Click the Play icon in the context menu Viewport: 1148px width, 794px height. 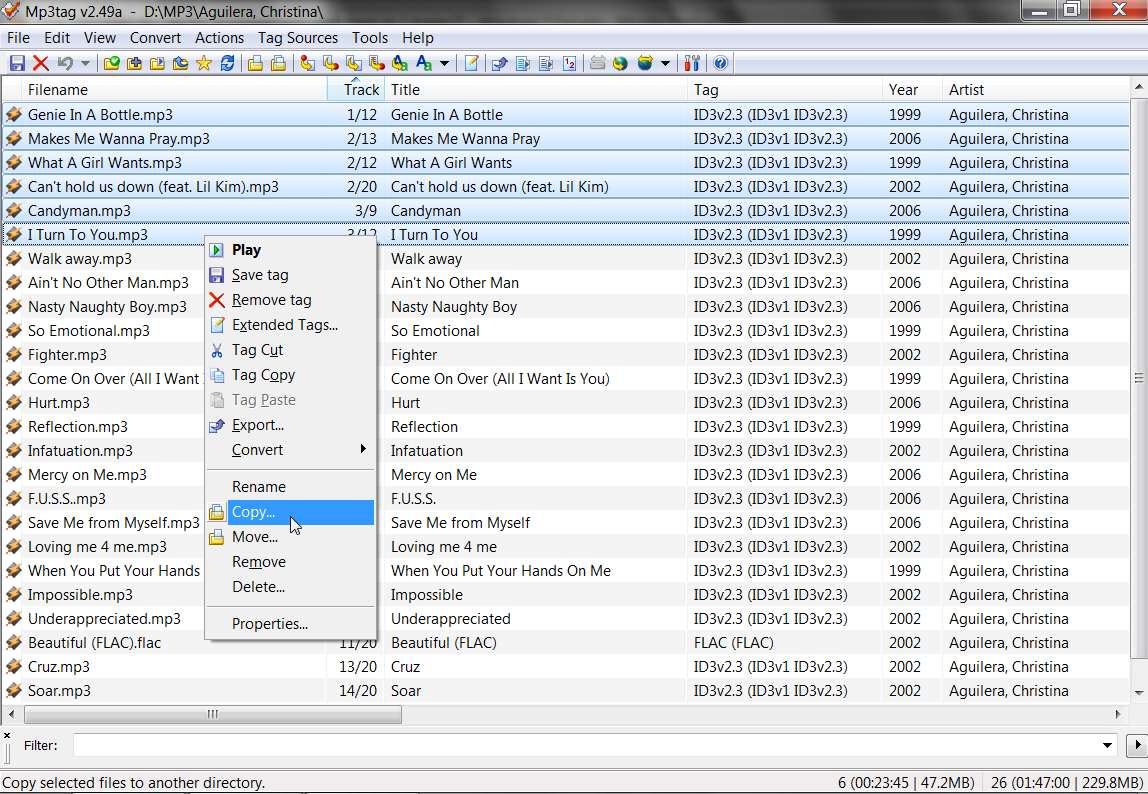217,251
